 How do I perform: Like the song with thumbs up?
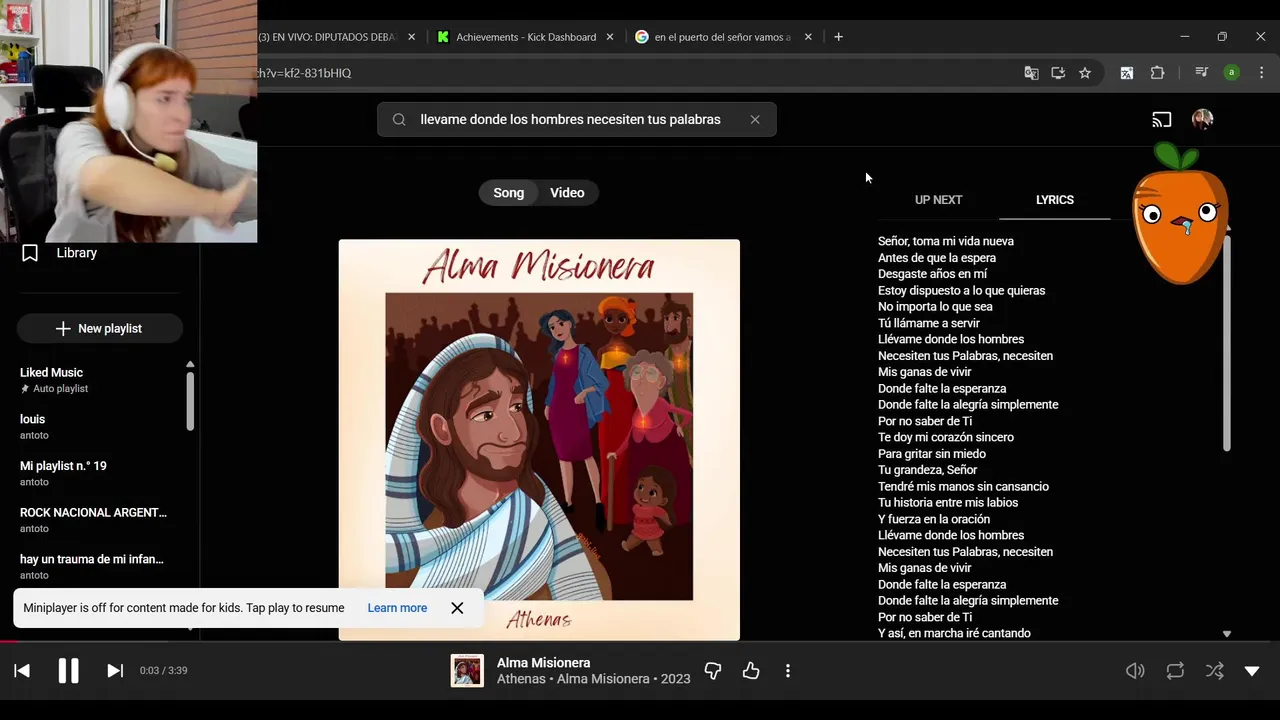(x=751, y=671)
